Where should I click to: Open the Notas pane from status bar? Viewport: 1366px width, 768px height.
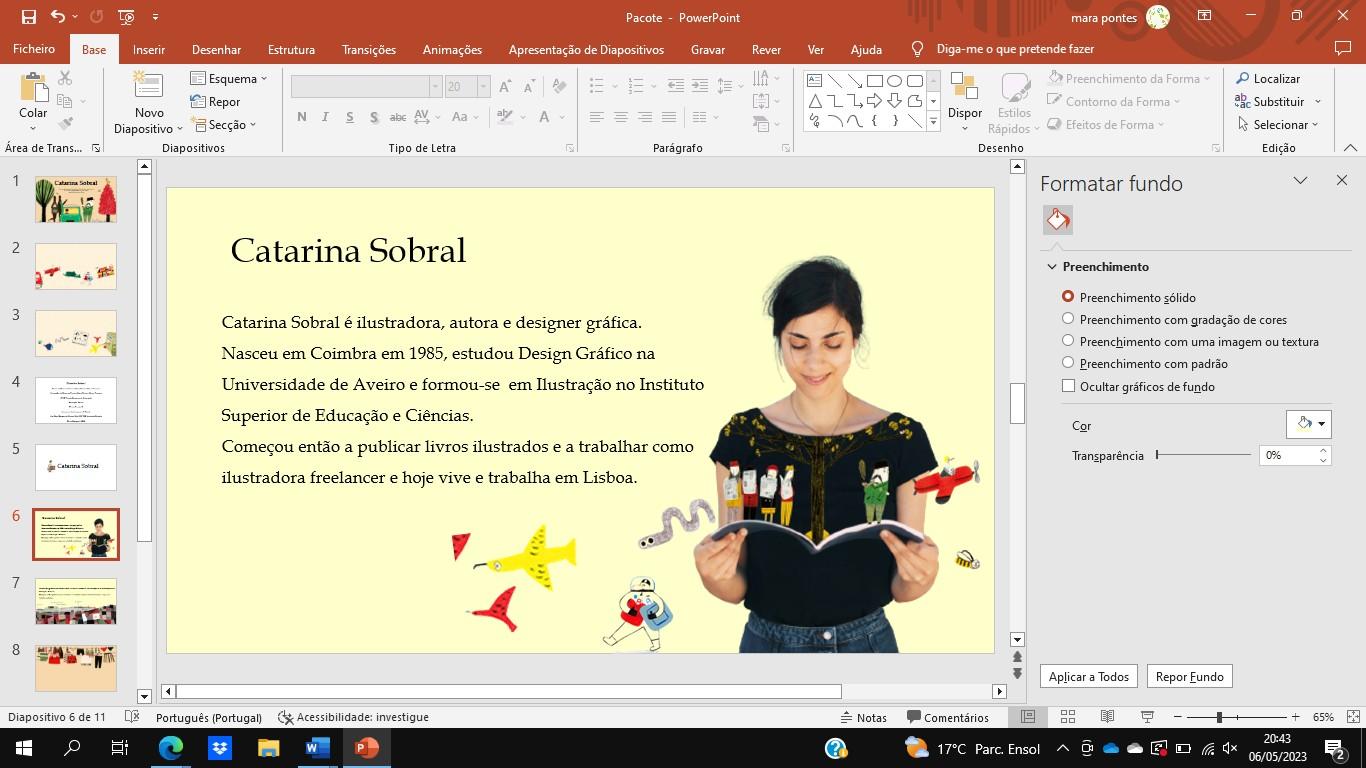point(864,717)
